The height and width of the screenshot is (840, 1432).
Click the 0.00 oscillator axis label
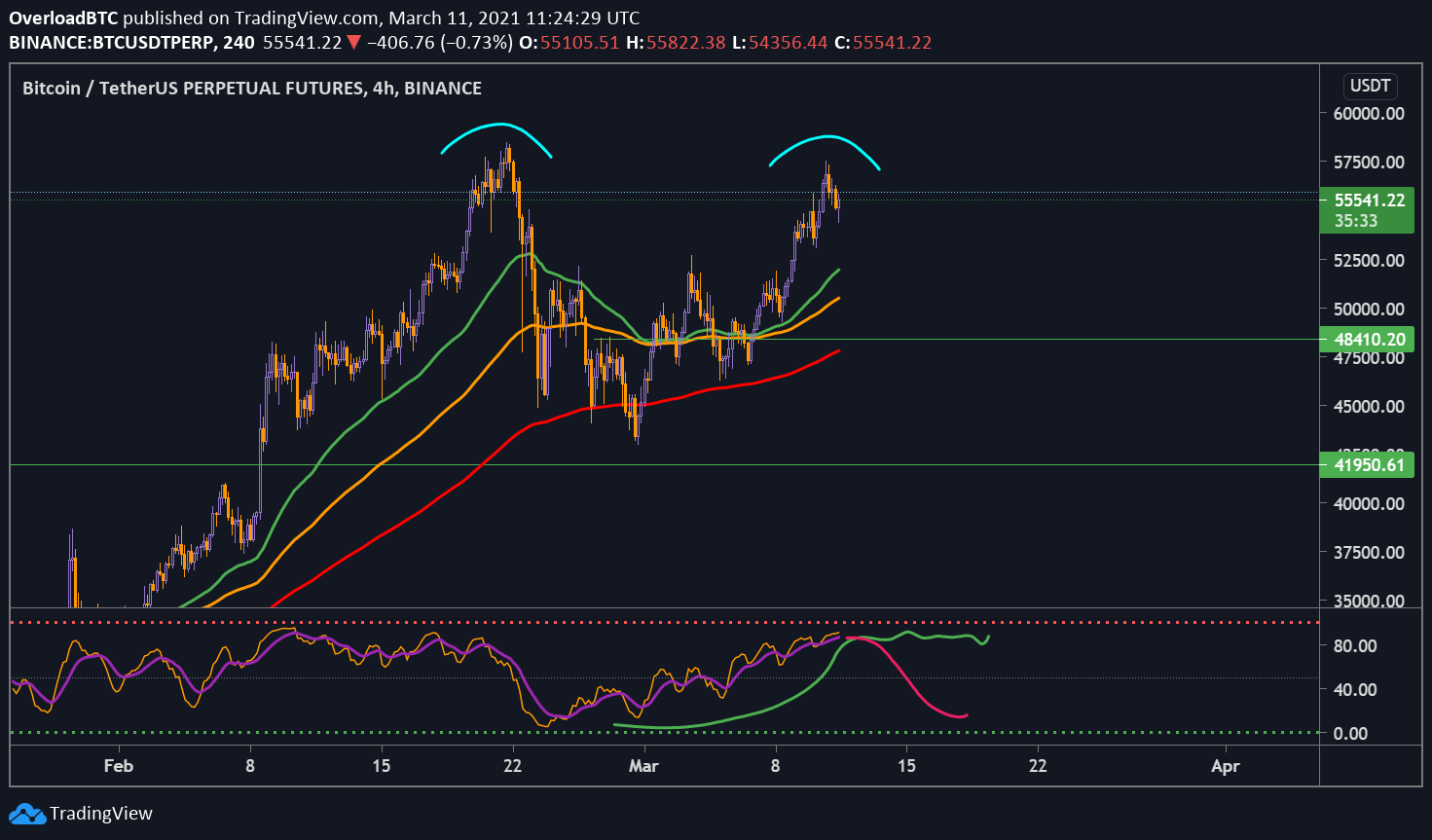tap(1350, 733)
